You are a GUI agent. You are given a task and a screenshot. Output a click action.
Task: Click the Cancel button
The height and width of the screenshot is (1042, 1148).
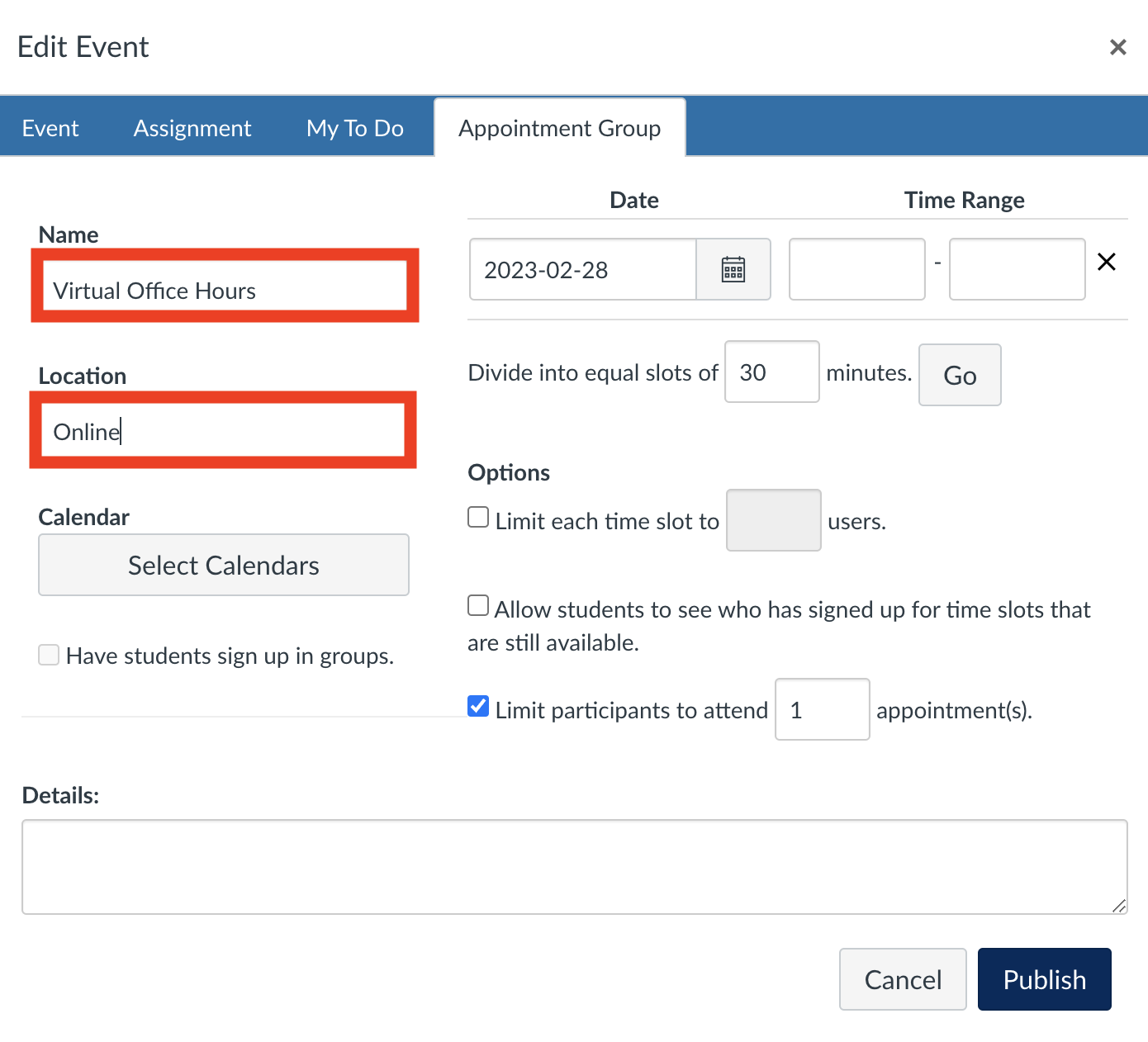(903, 979)
